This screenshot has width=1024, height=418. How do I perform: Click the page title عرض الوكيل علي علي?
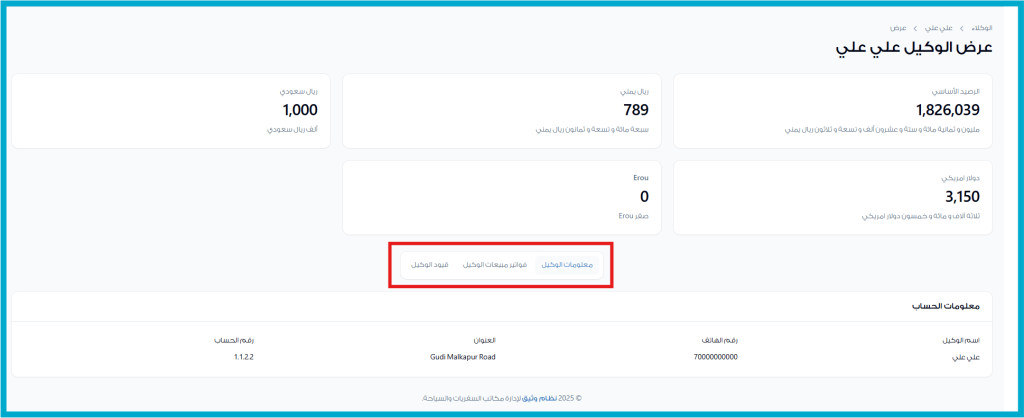coord(914,48)
